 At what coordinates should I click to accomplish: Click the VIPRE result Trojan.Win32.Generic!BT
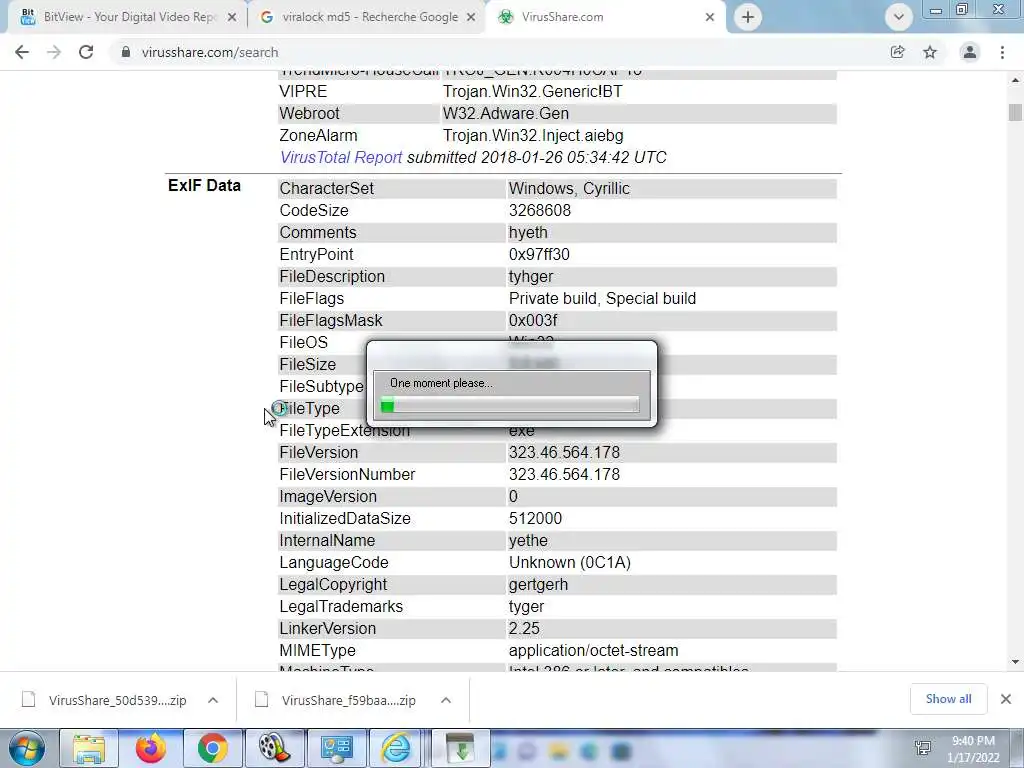tap(533, 91)
